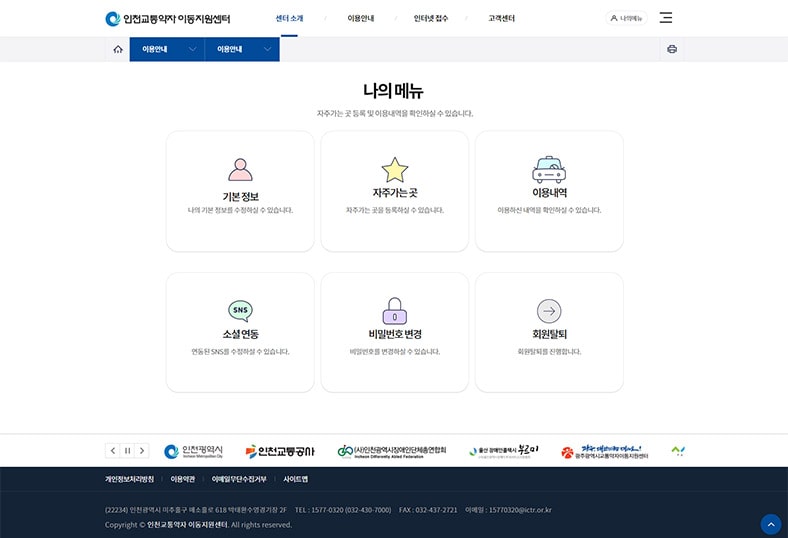Click the home icon in breadcrumb bar
This screenshot has width=788, height=538.
(x=118, y=49)
